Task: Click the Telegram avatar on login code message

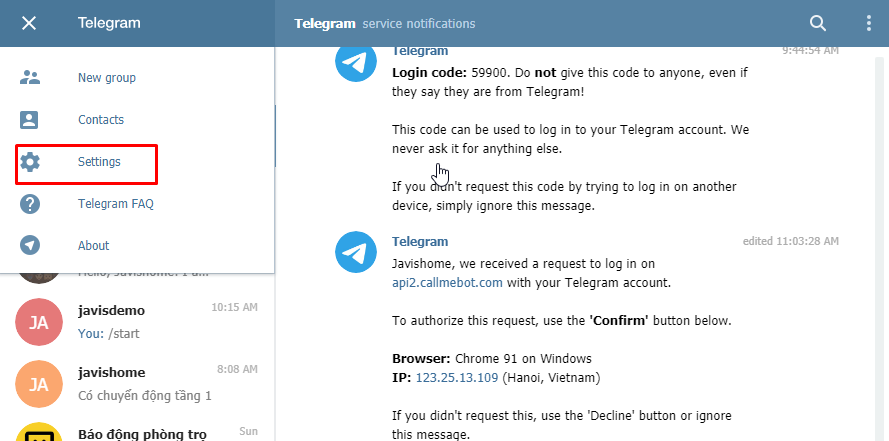Action: pyautogui.click(x=356, y=61)
